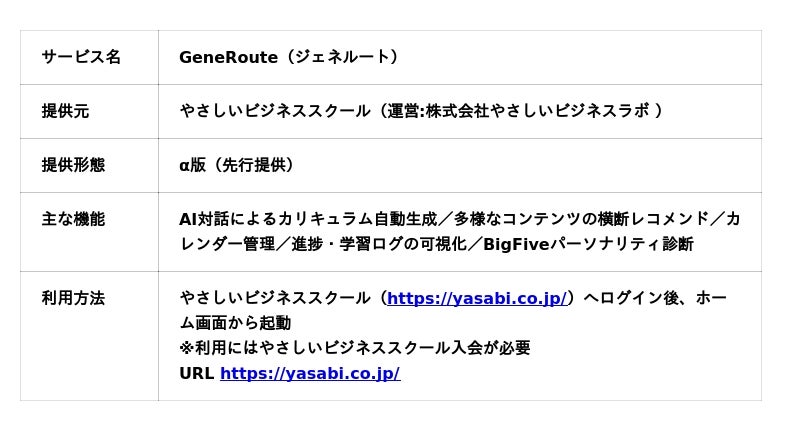Select the '利用方法' row label

pyautogui.click(x=73, y=298)
